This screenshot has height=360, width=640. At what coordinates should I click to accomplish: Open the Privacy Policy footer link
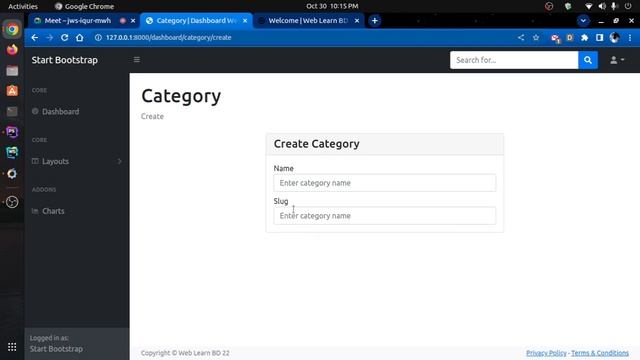pos(546,353)
